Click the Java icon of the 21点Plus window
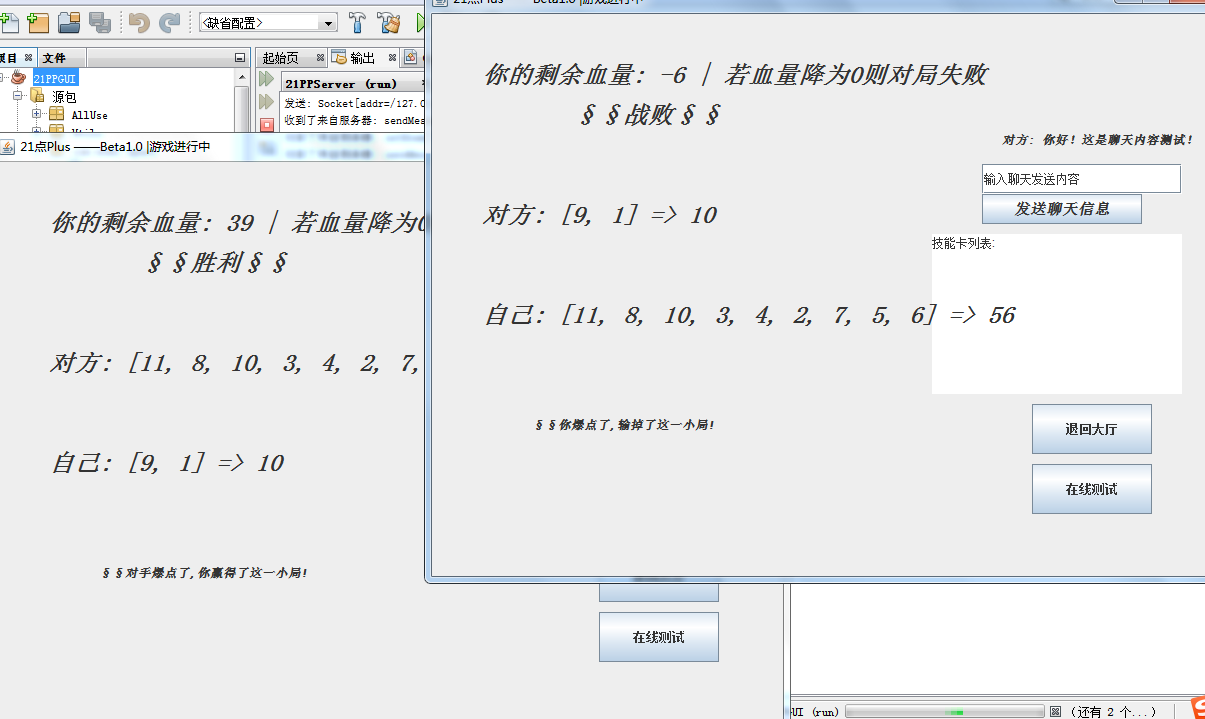Screen dimensions: 1205x719 tap(8, 147)
